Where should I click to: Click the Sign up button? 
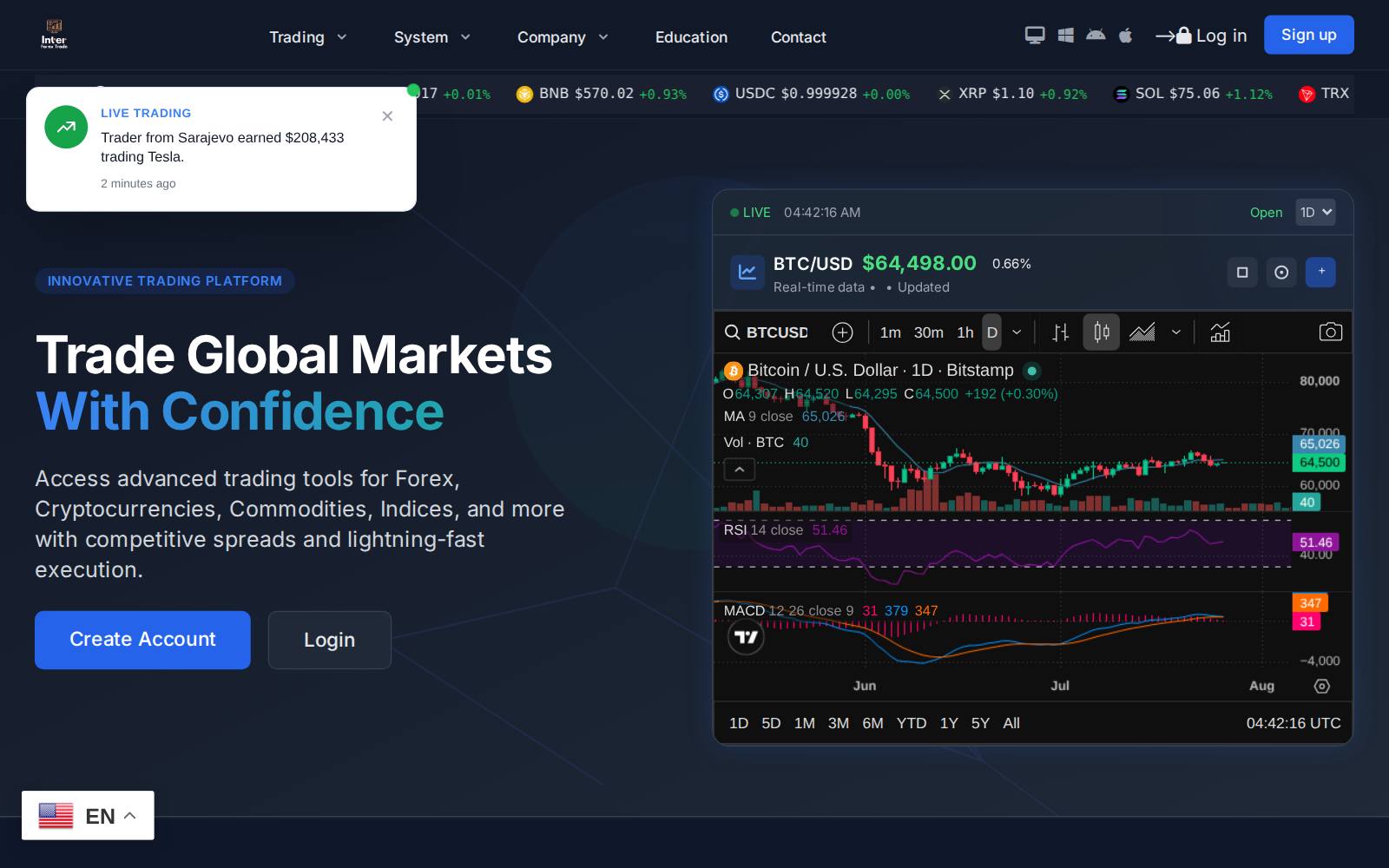[x=1309, y=35]
